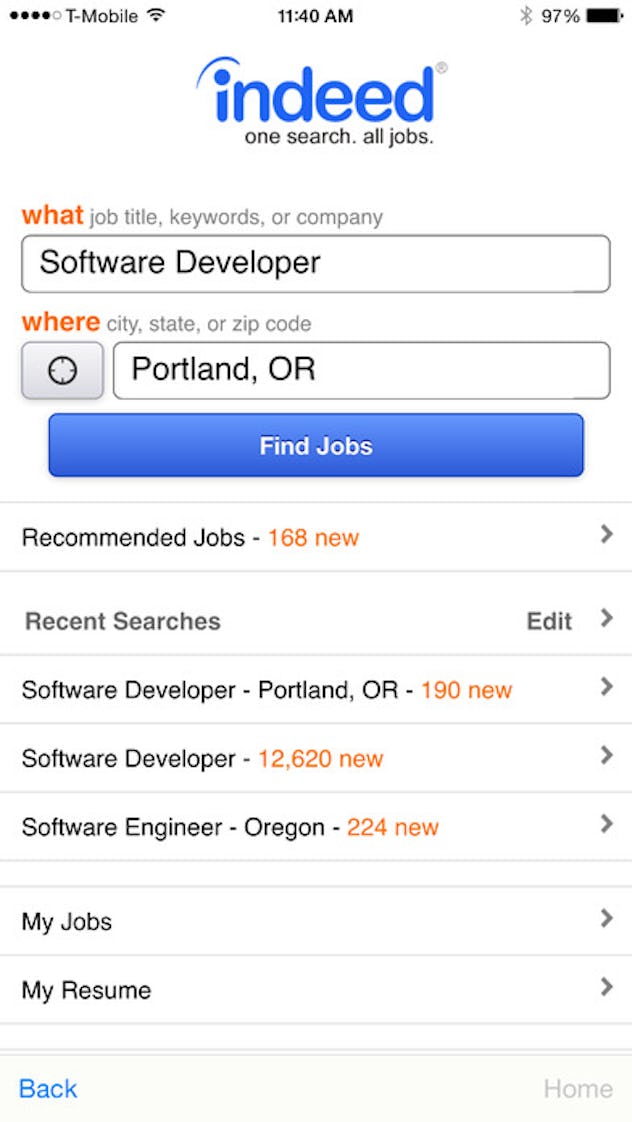
Task: Click the Software Developer job title field
Action: (x=316, y=262)
